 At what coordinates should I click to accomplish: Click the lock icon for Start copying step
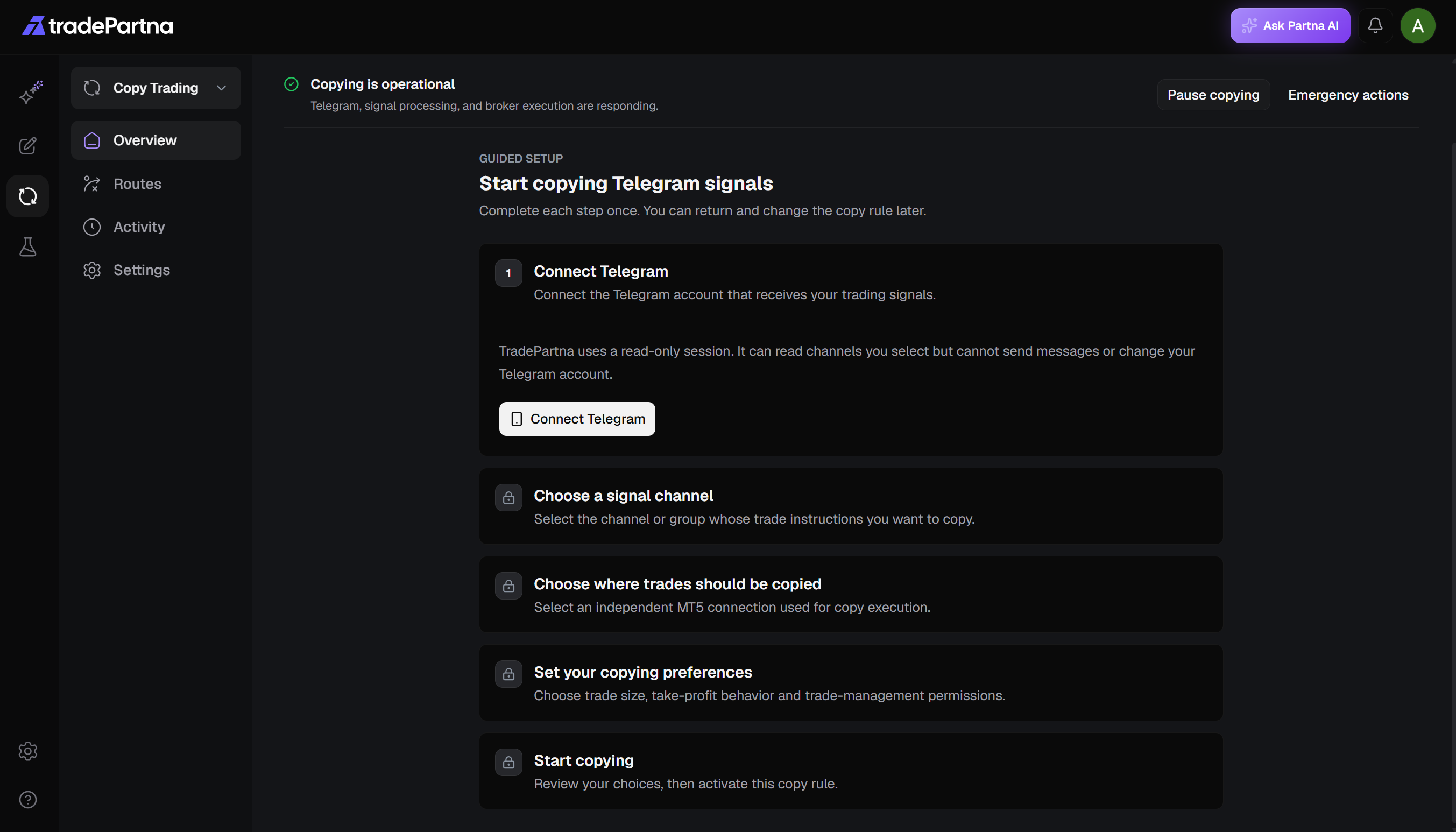click(x=508, y=762)
